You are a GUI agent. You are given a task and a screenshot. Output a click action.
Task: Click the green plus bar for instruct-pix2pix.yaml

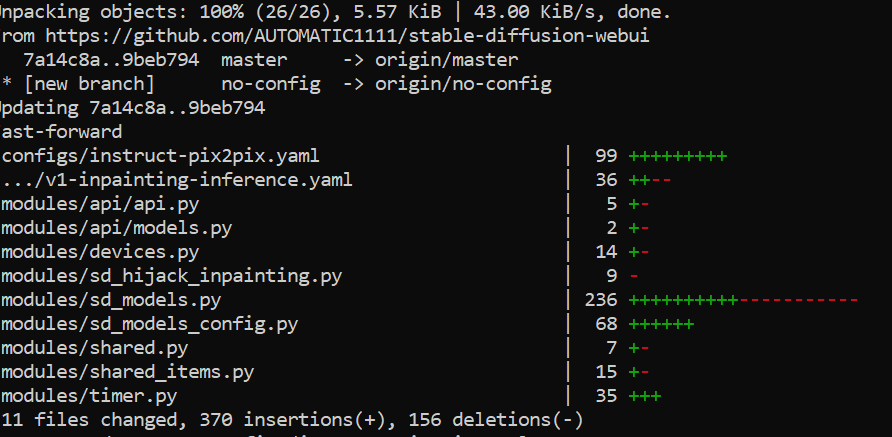point(678,156)
